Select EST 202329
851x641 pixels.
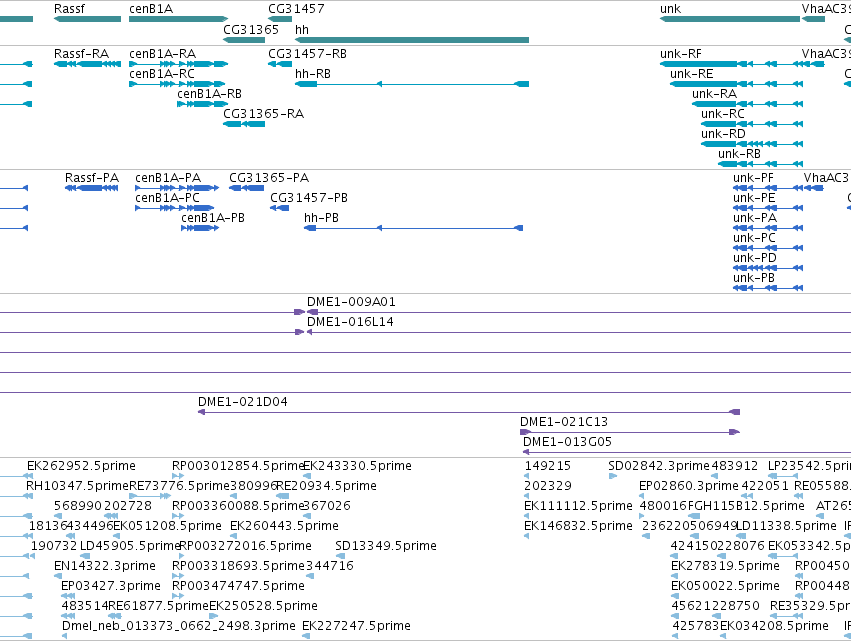tap(527, 496)
